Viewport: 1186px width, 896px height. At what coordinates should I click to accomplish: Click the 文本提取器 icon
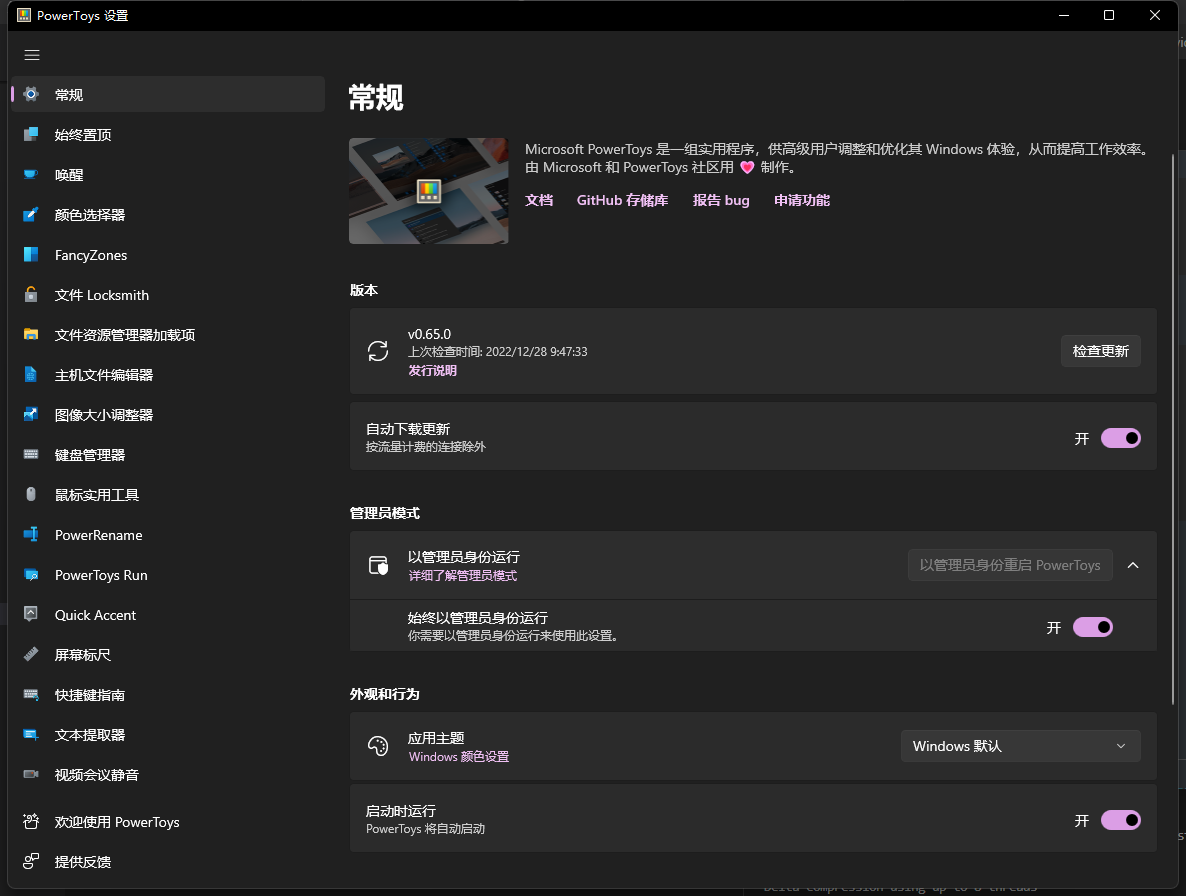pyautogui.click(x=31, y=735)
